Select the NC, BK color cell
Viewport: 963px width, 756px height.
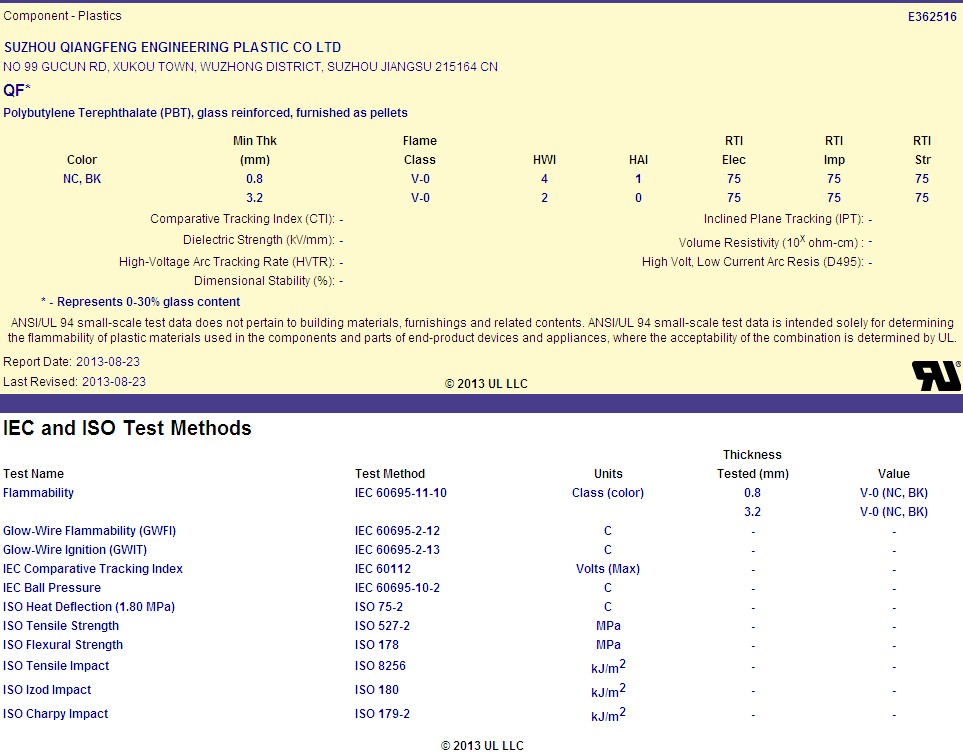[82, 179]
